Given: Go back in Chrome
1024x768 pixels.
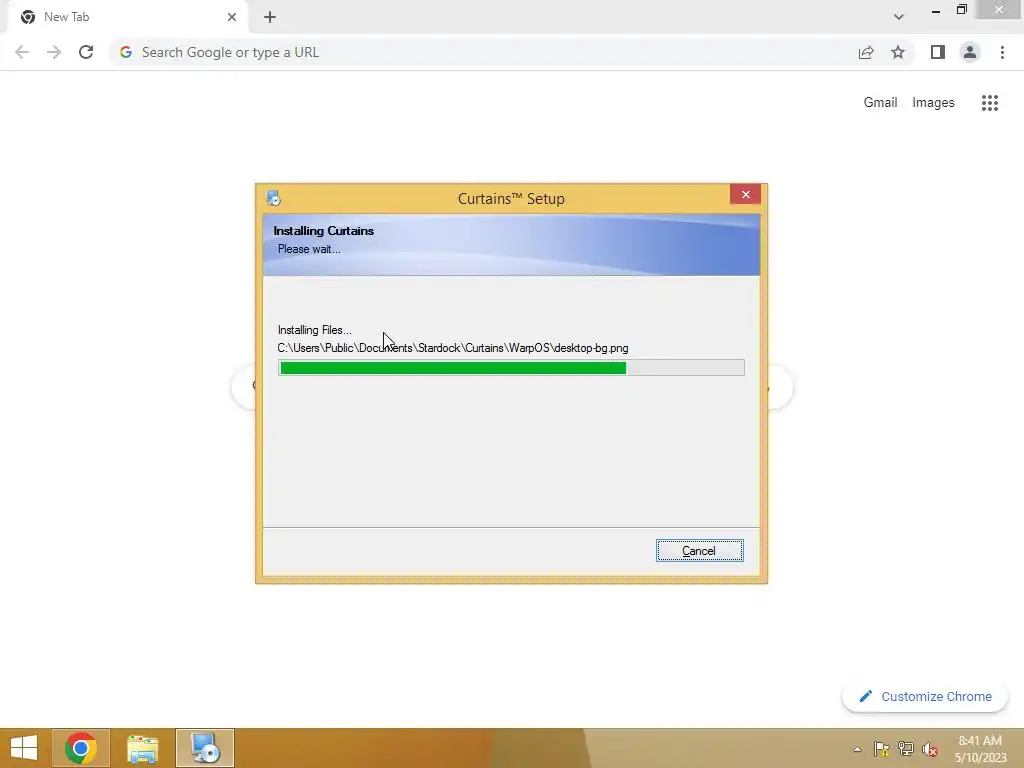Looking at the screenshot, I should click(22, 52).
